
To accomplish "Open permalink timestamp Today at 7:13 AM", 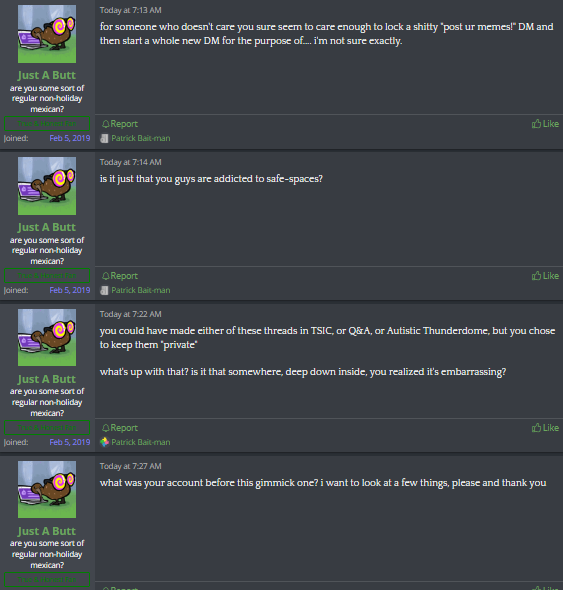I will click(x=131, y=10).
